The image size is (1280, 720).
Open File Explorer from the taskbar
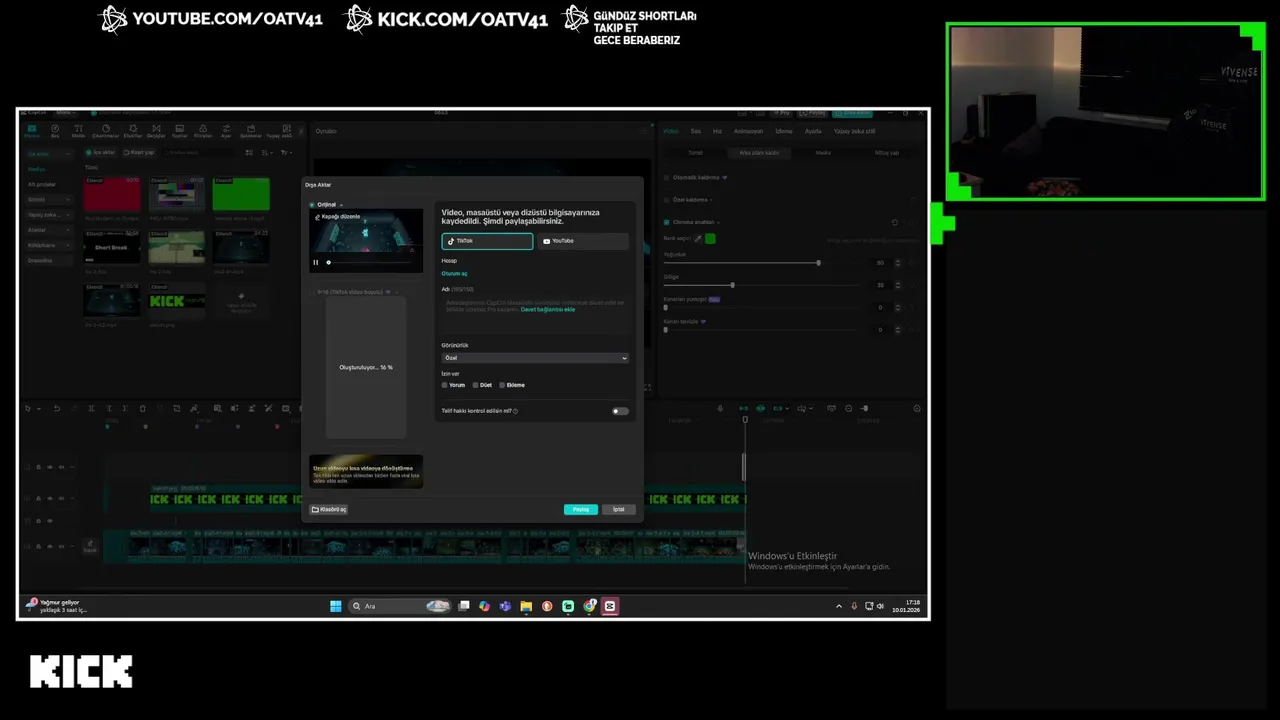tap(526, 606)
